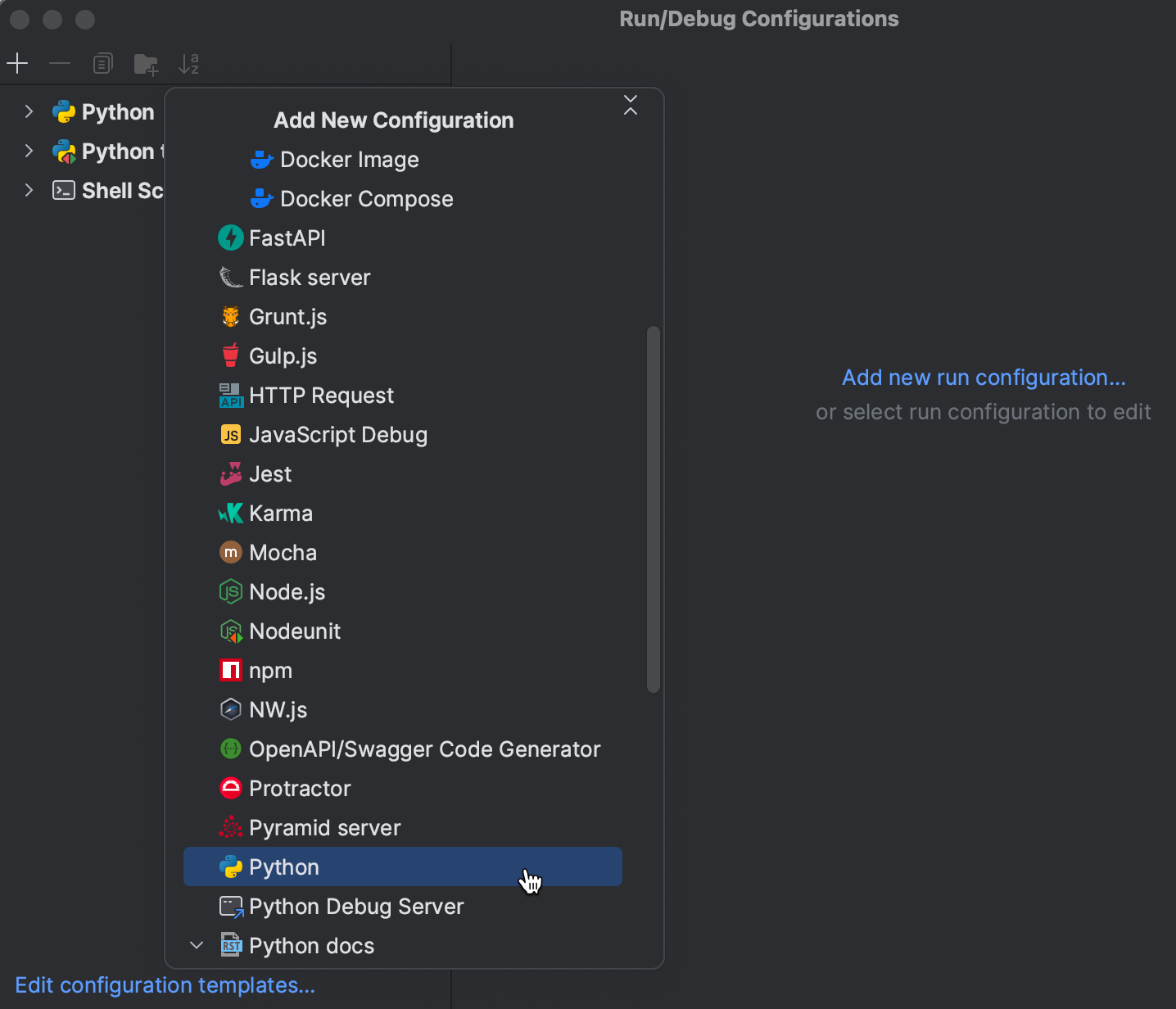This screenshot has height=1009, width=1176.
Task: Open the Add new run configuration link
Action: point(983,377)
